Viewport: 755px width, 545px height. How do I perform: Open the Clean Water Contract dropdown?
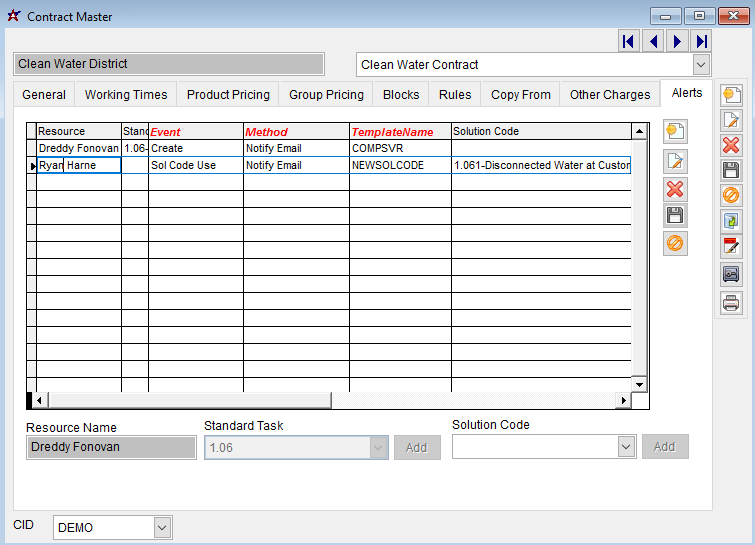[x=701, y=65]
